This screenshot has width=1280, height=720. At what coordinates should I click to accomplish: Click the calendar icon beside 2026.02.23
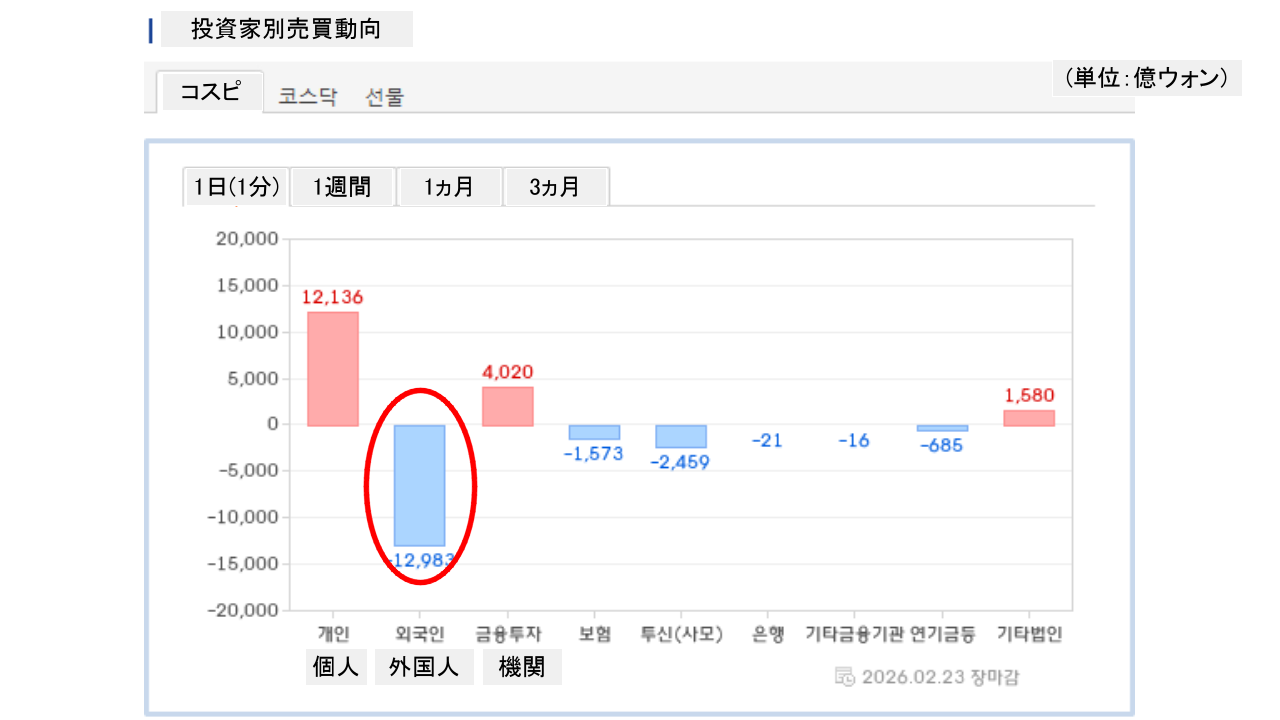pyautogui.click(x=844, y=676)
